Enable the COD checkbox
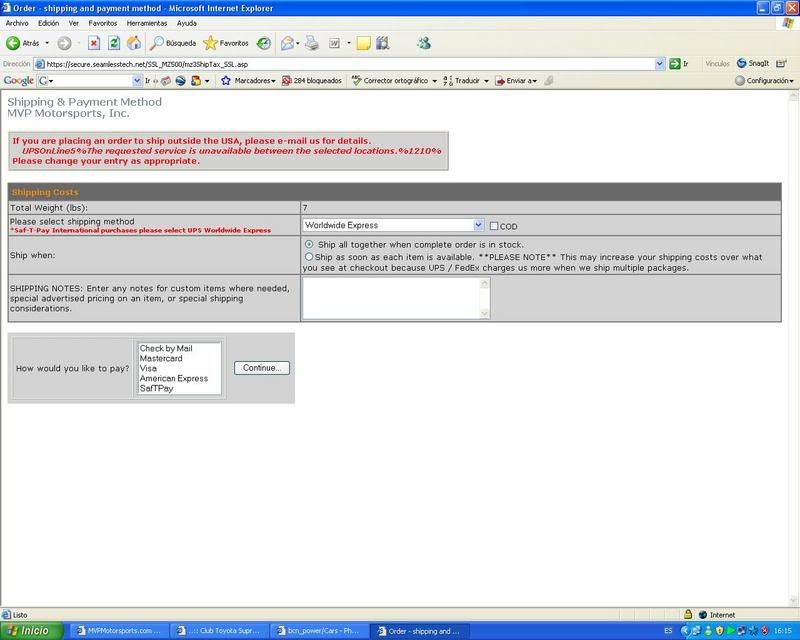 [494, 226]
